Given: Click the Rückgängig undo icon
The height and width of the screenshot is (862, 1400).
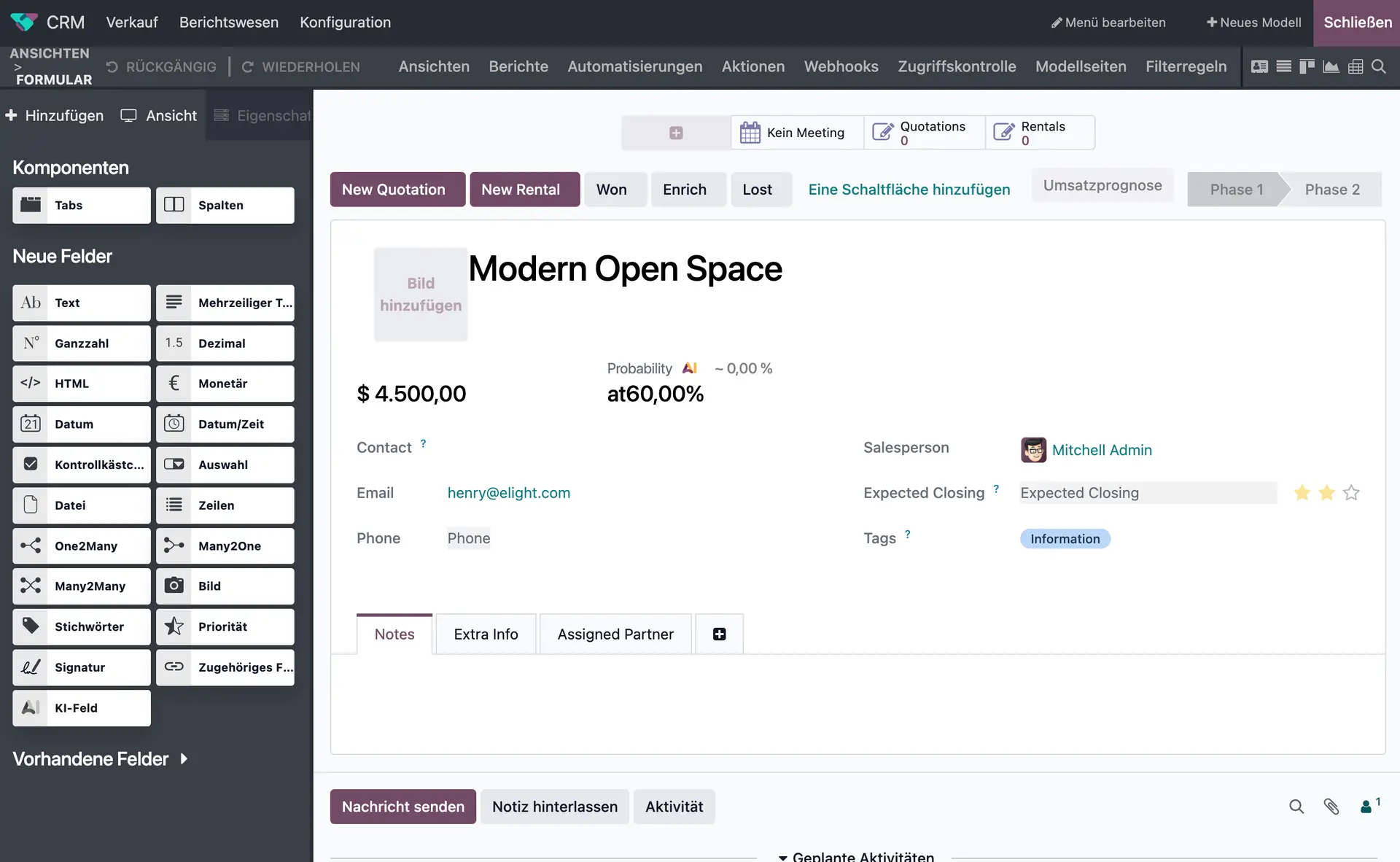Looking at the screenshot, I should pos(110,66).
